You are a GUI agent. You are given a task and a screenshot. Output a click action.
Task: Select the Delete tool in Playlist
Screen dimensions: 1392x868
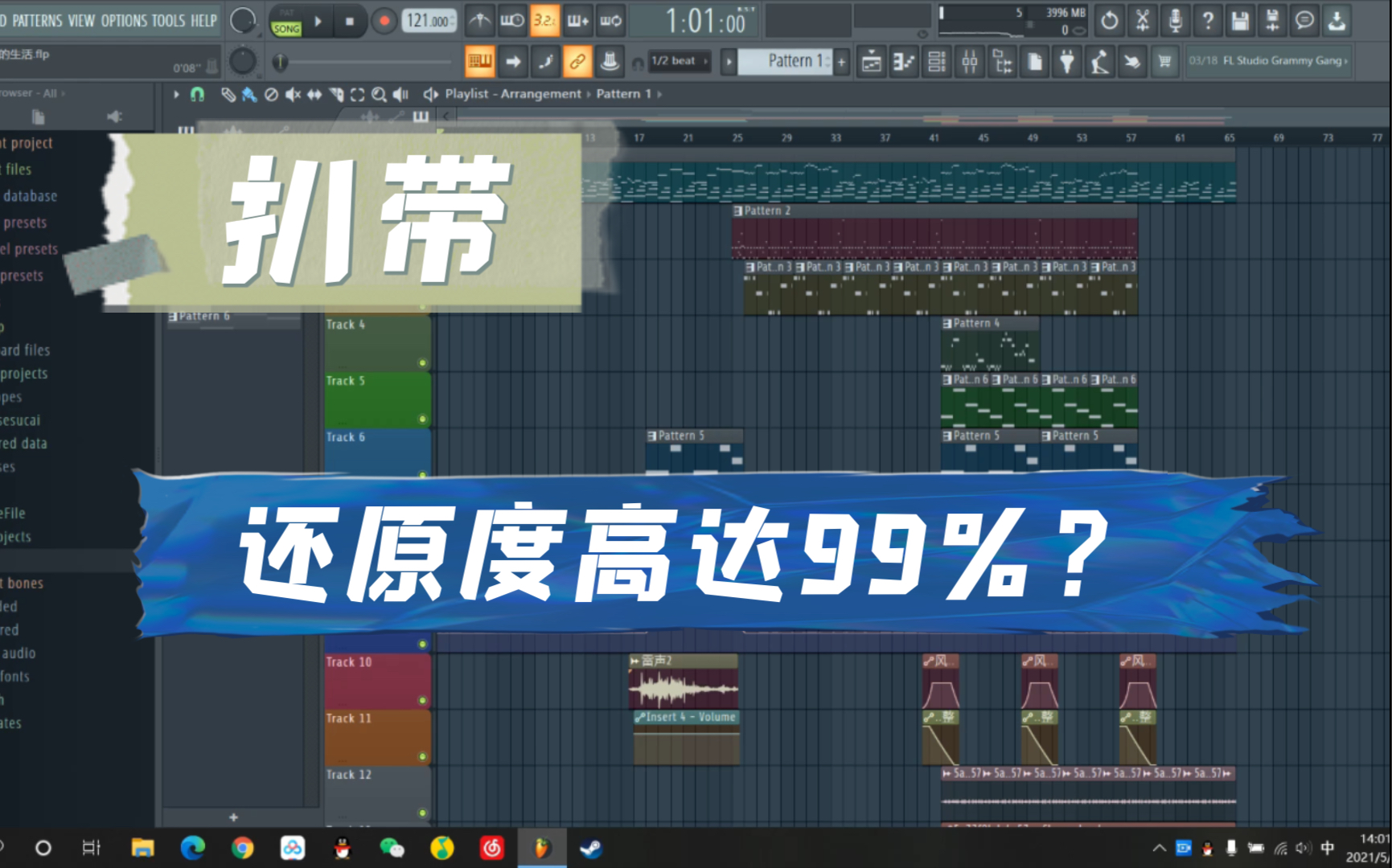(x=271, y=95)
